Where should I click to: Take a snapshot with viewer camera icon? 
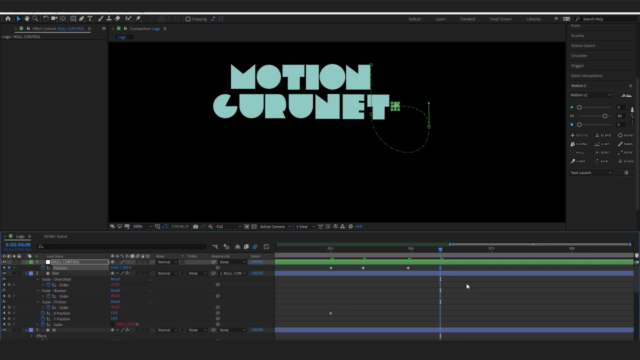coord(196,227)
